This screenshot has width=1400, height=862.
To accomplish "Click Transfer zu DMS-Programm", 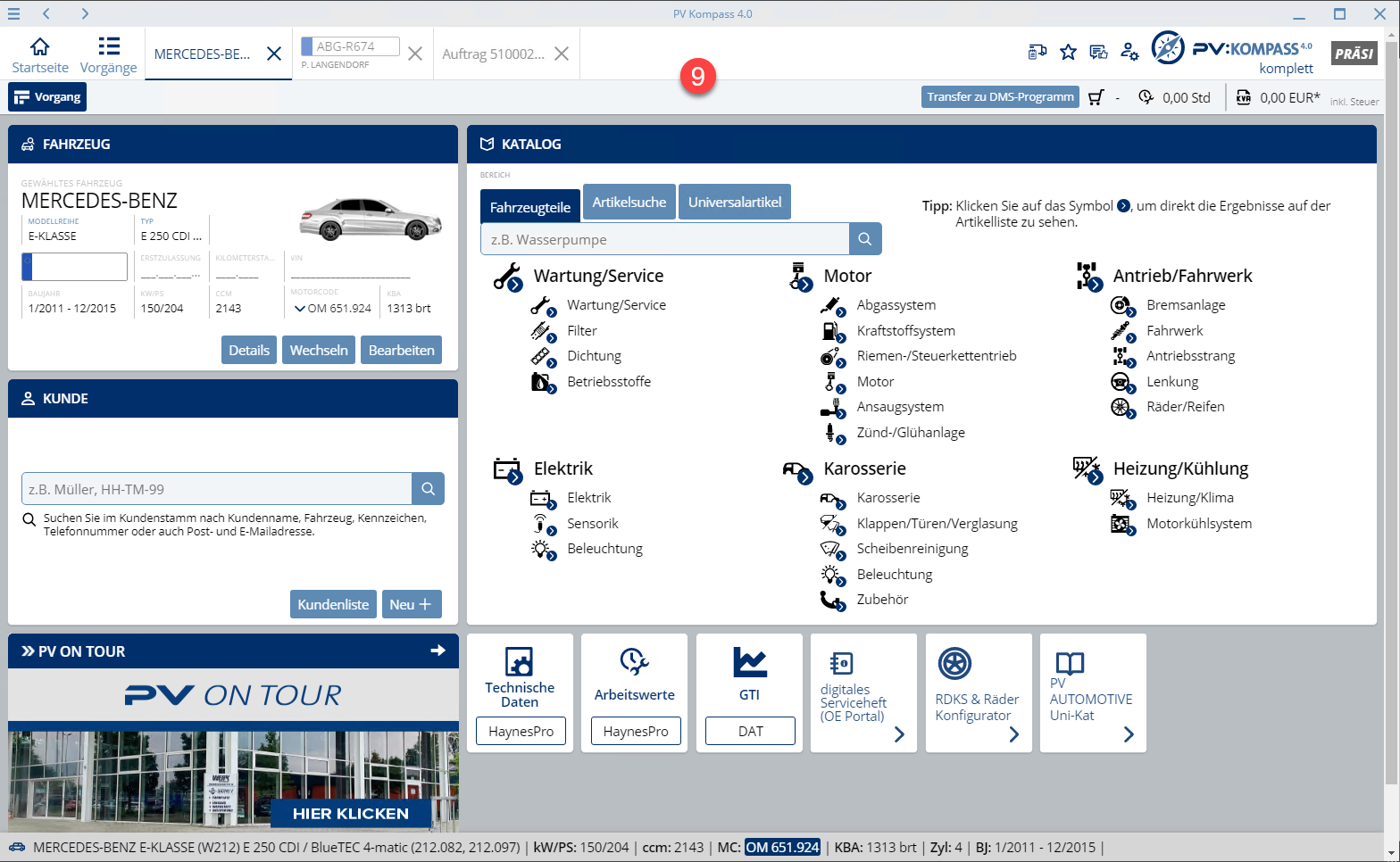I will click(1000, 97).
